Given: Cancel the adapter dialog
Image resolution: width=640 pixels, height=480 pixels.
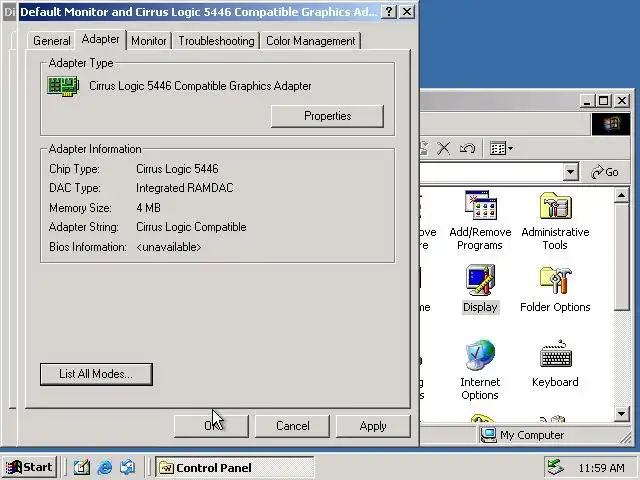Looking at the screenshot, I should pos(292,426).
